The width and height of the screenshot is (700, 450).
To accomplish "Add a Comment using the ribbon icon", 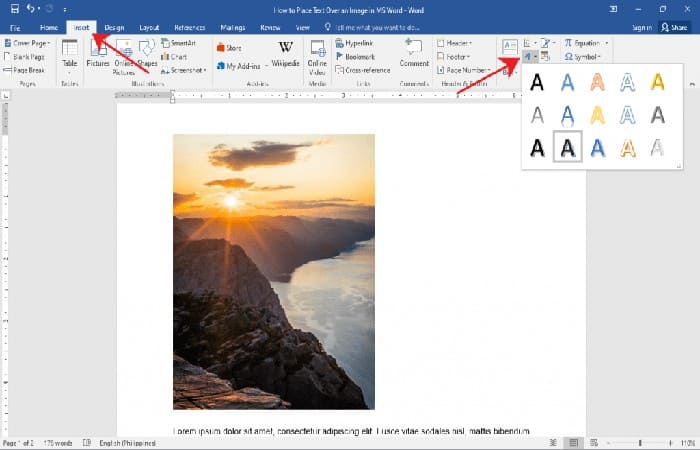I will 414,52.
